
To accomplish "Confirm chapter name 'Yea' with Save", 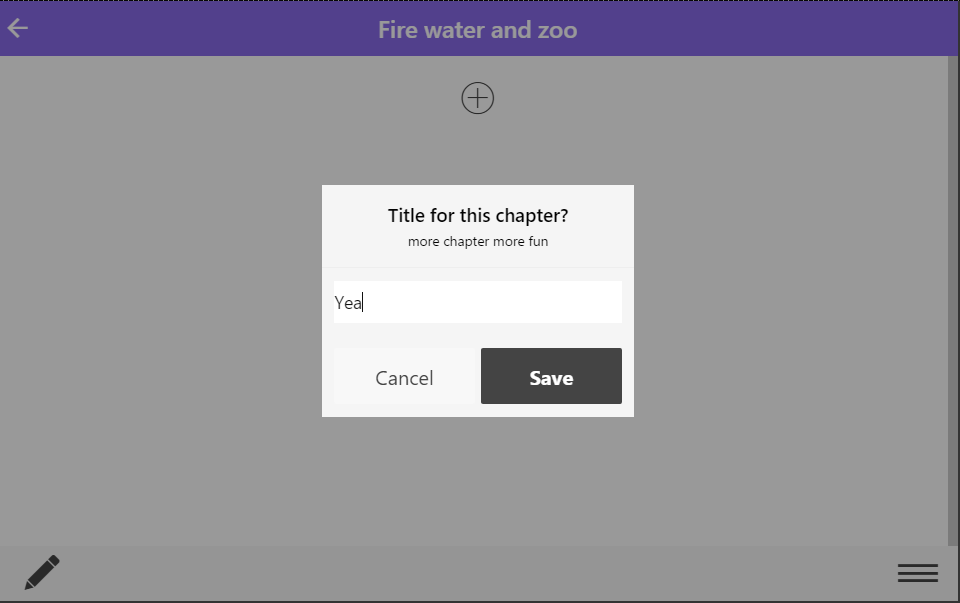I will 551,377.
